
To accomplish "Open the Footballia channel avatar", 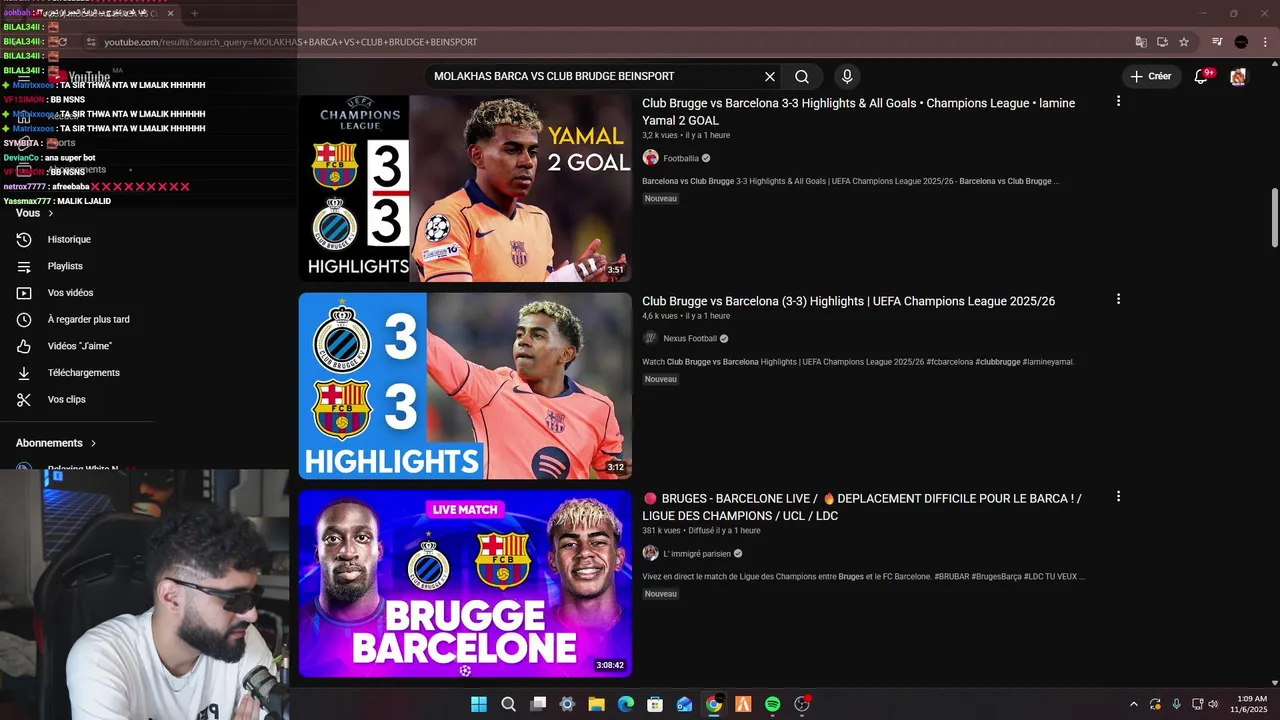I will tap(650, 158).
